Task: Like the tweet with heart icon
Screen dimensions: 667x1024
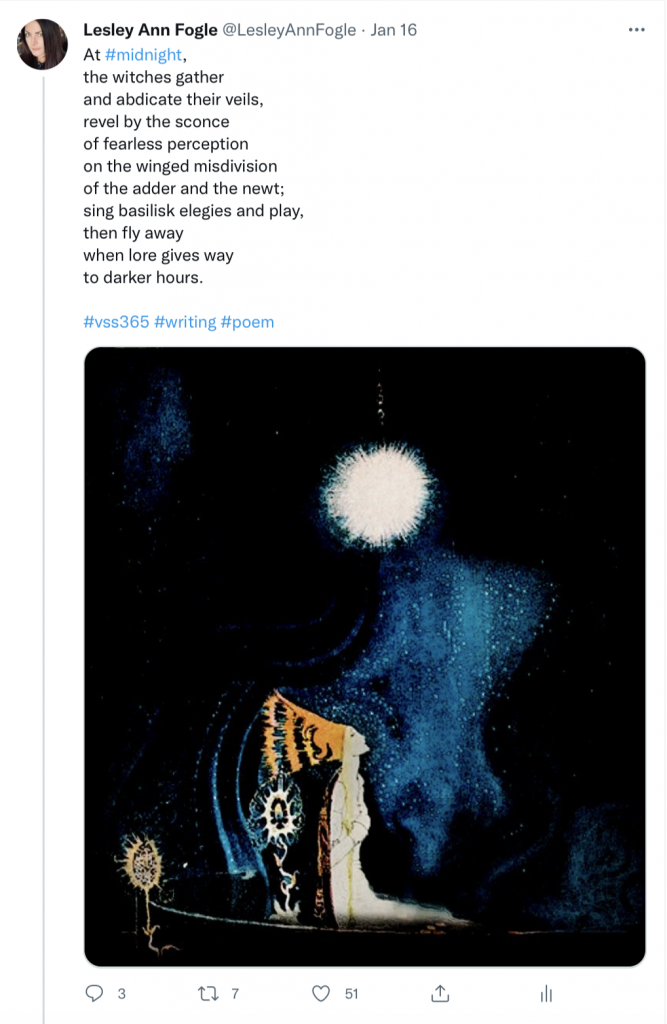Action: coord(321,993)
